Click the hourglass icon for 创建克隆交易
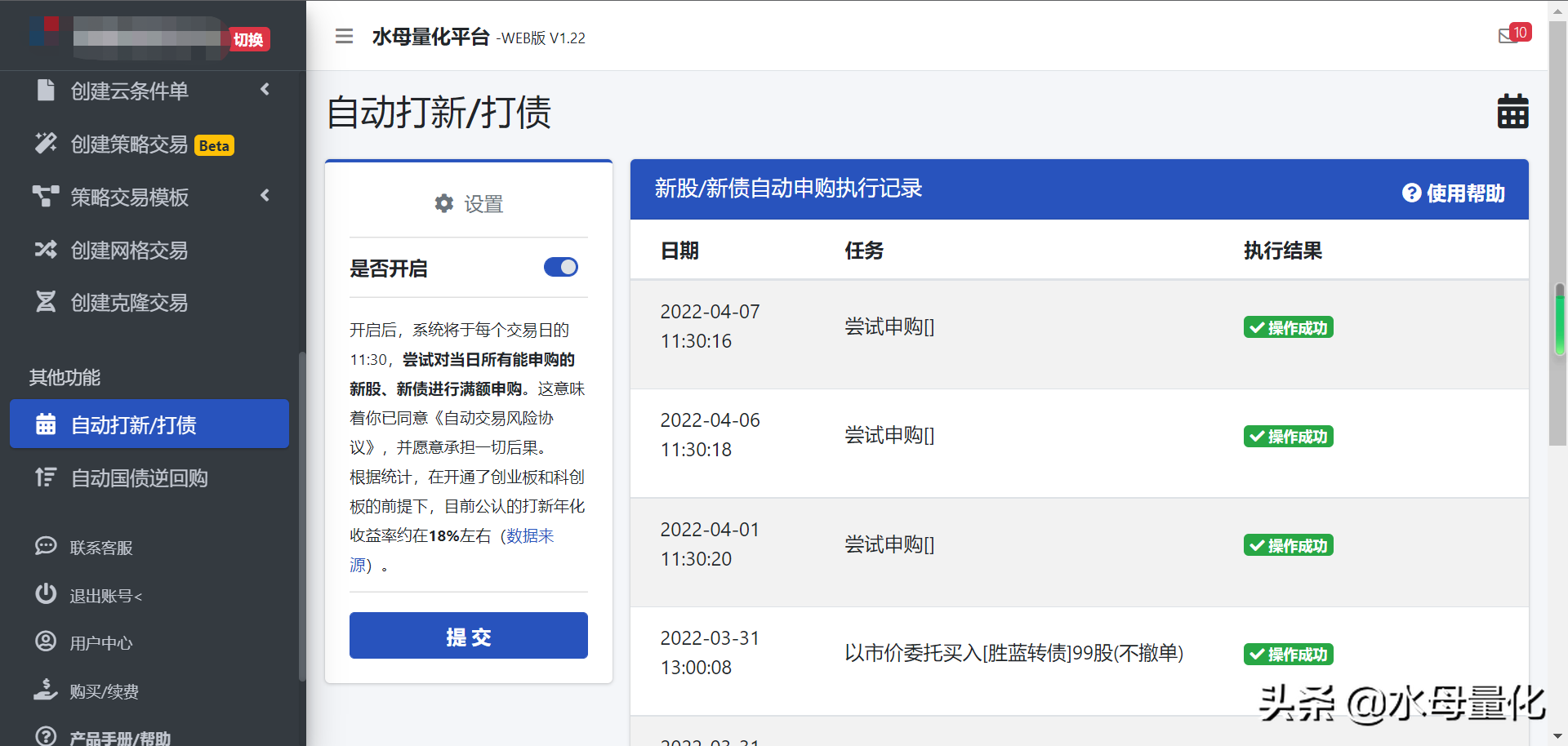Viewport: 1568px width, 746px height. [x=46, y=302]
